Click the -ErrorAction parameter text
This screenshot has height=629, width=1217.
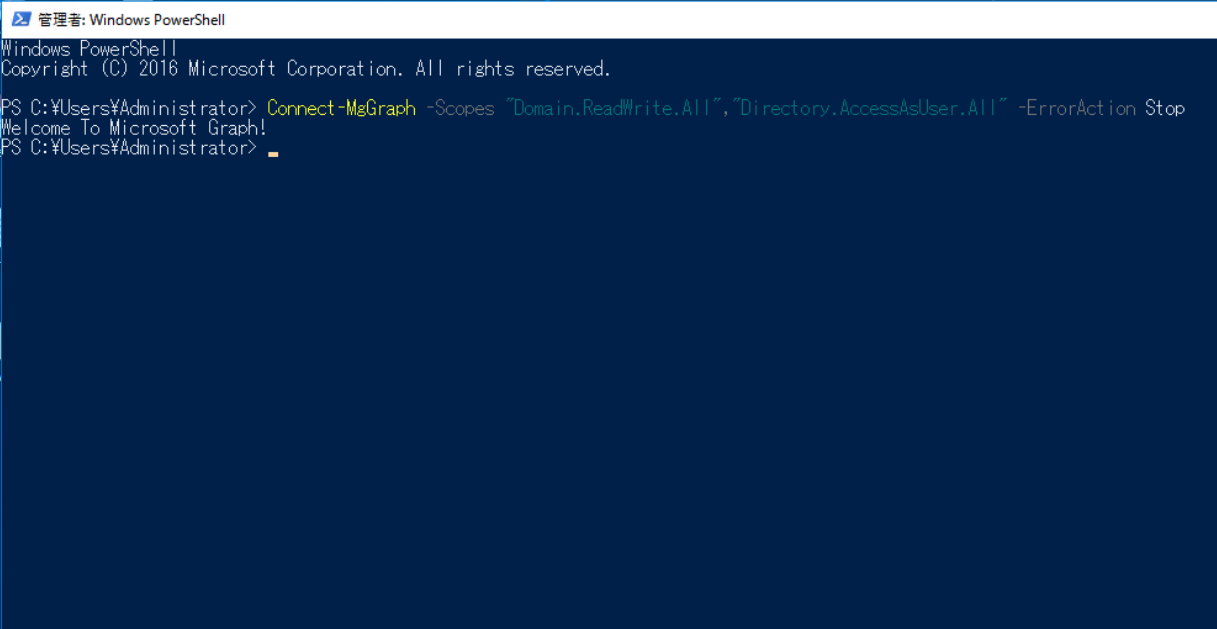[x=1077, y=108]
